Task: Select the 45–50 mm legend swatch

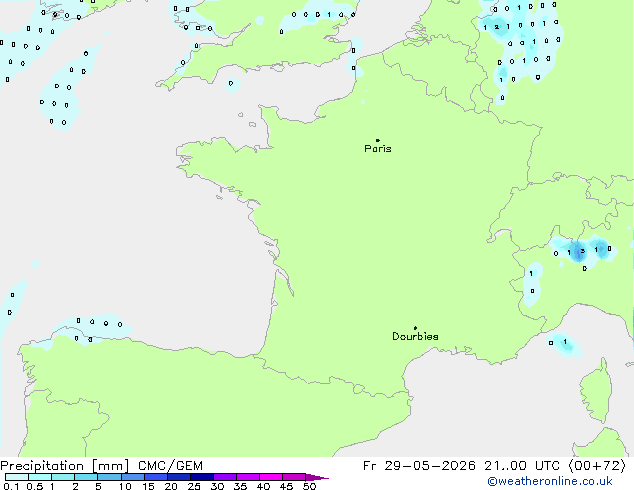Action: click(294, 477)
